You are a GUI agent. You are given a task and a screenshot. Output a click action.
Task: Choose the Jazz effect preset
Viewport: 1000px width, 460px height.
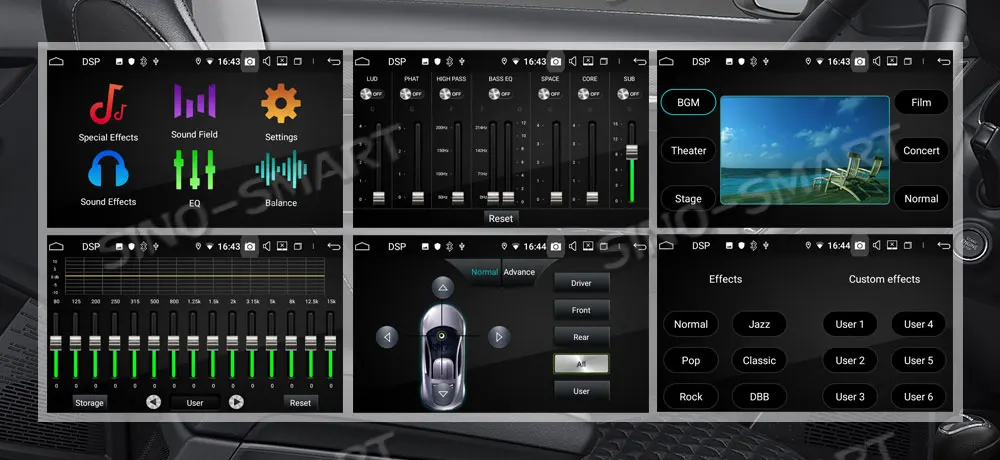coord(759,324)
